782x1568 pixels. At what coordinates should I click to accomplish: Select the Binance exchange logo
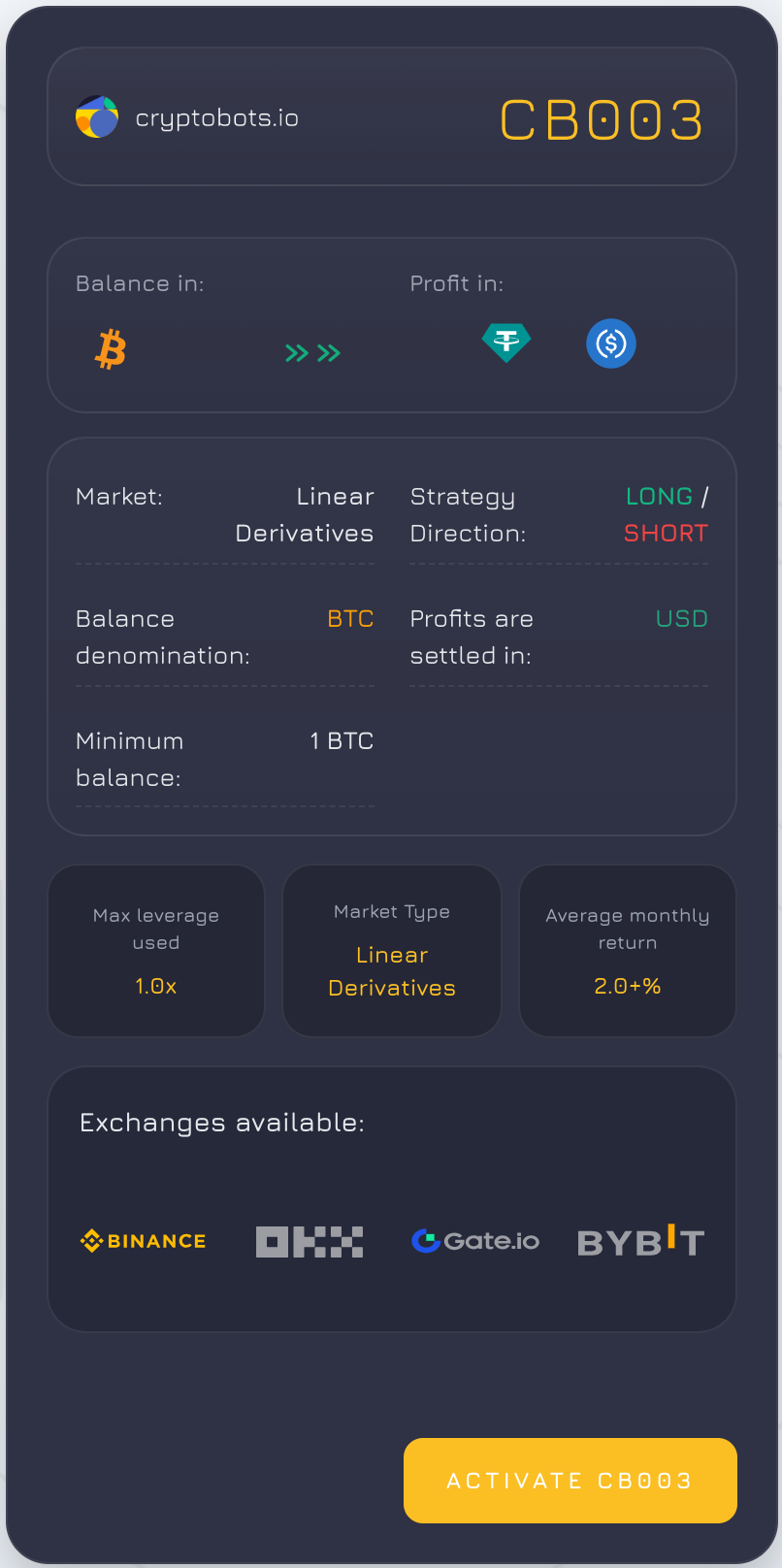click(144, 1241)
